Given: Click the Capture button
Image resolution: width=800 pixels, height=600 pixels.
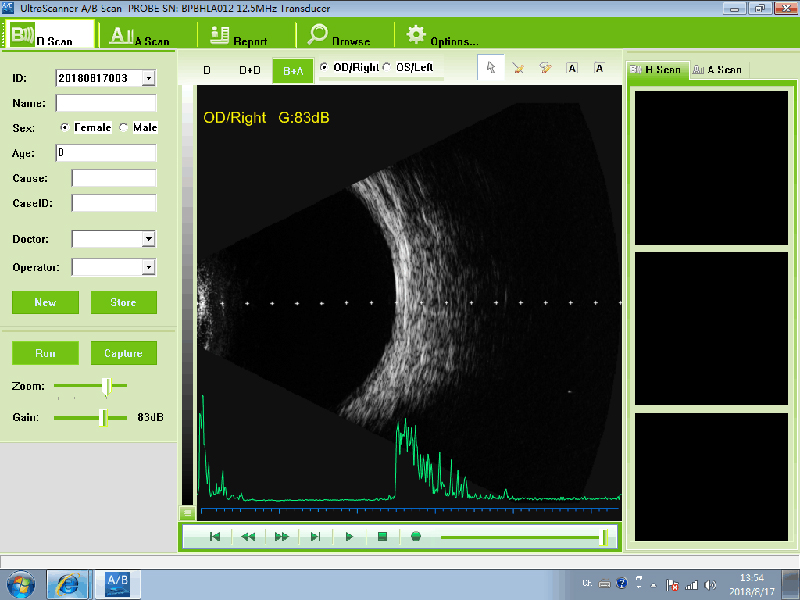Looking at the screenshot, I should (124, 353).
